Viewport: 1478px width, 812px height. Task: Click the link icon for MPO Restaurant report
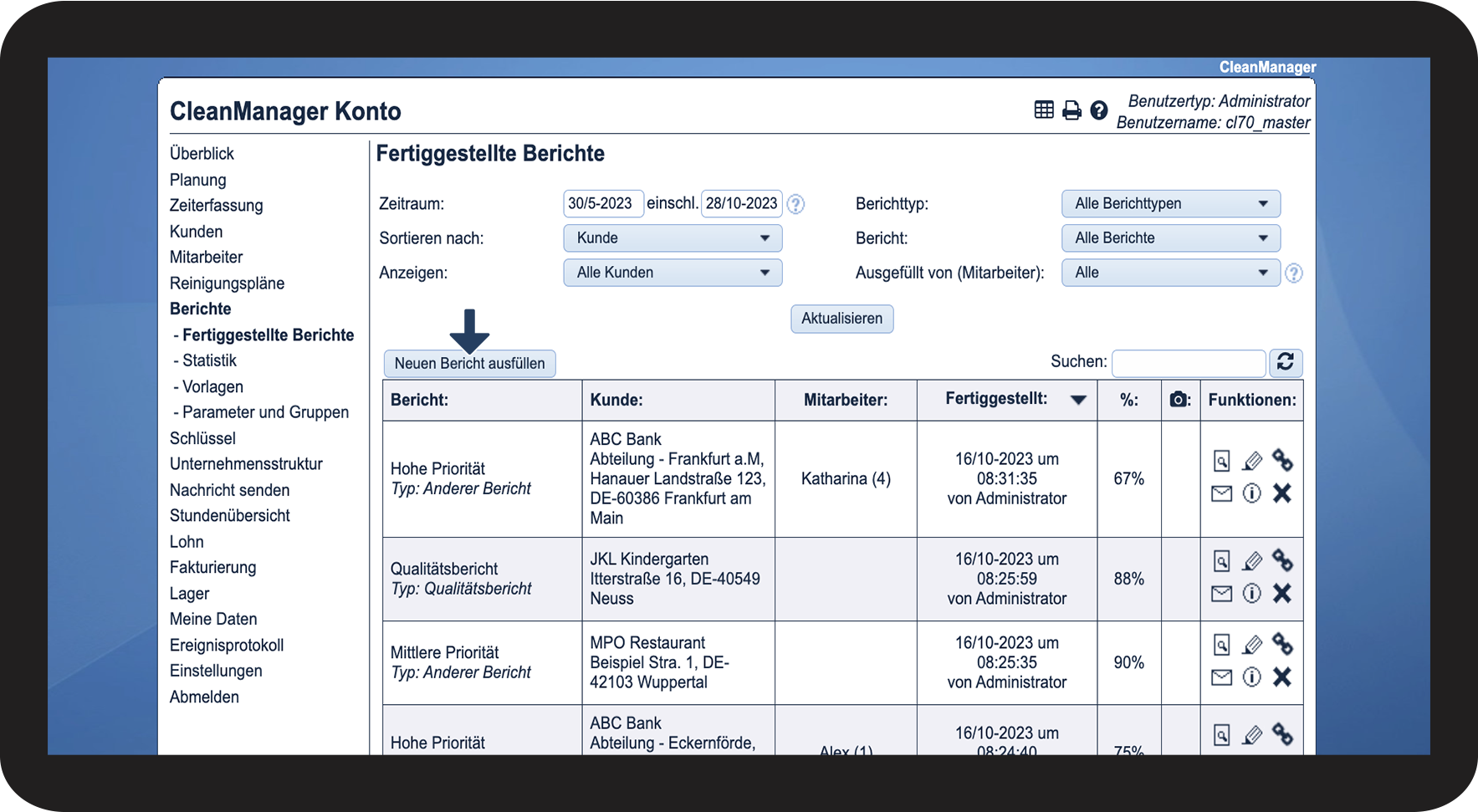(1282, 644)
